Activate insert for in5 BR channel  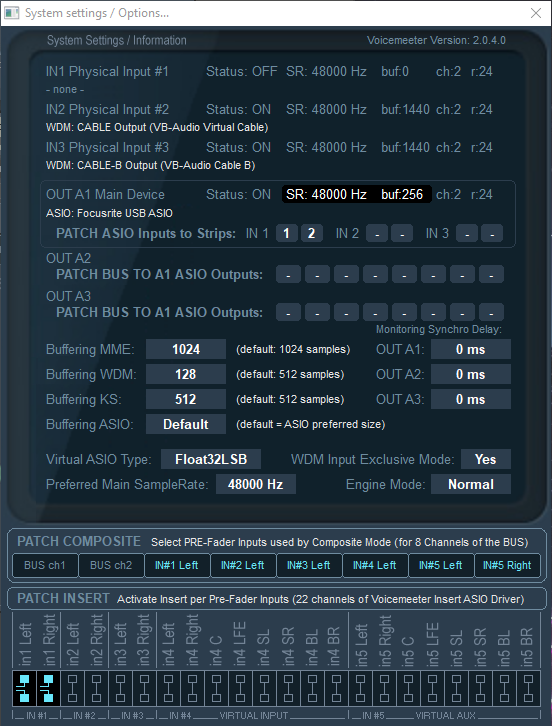pos(528,688)
